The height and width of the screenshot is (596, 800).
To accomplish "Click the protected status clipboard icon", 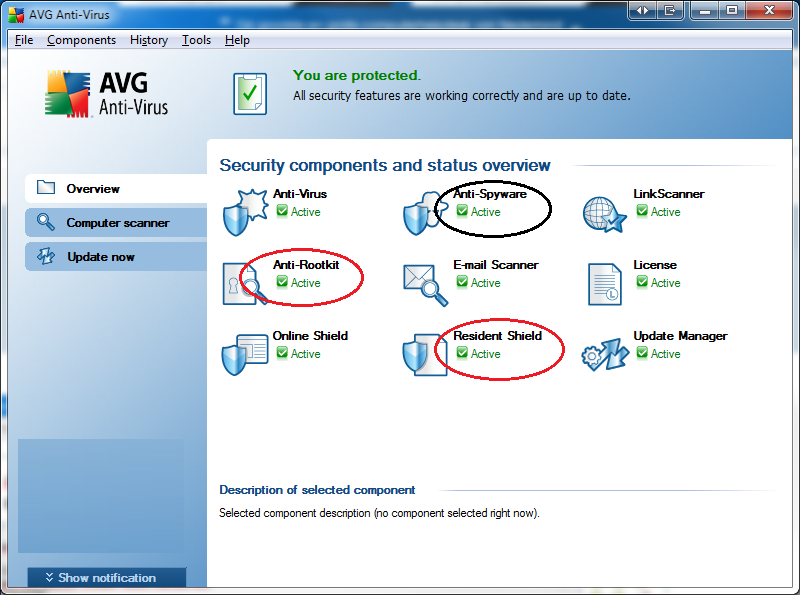I will coord(250,93).
